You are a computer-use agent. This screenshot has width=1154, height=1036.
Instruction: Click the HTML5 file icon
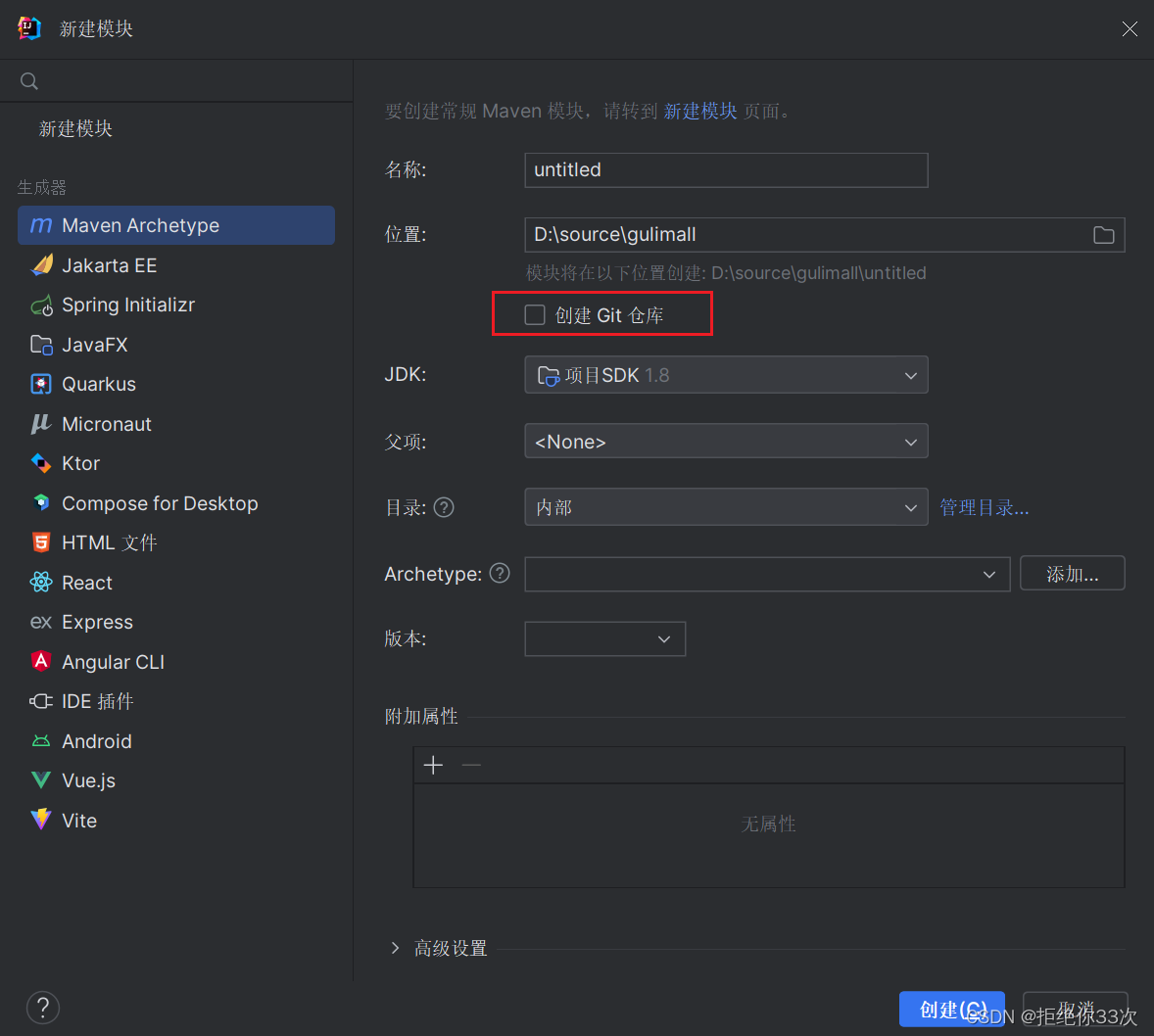point(41,543)
